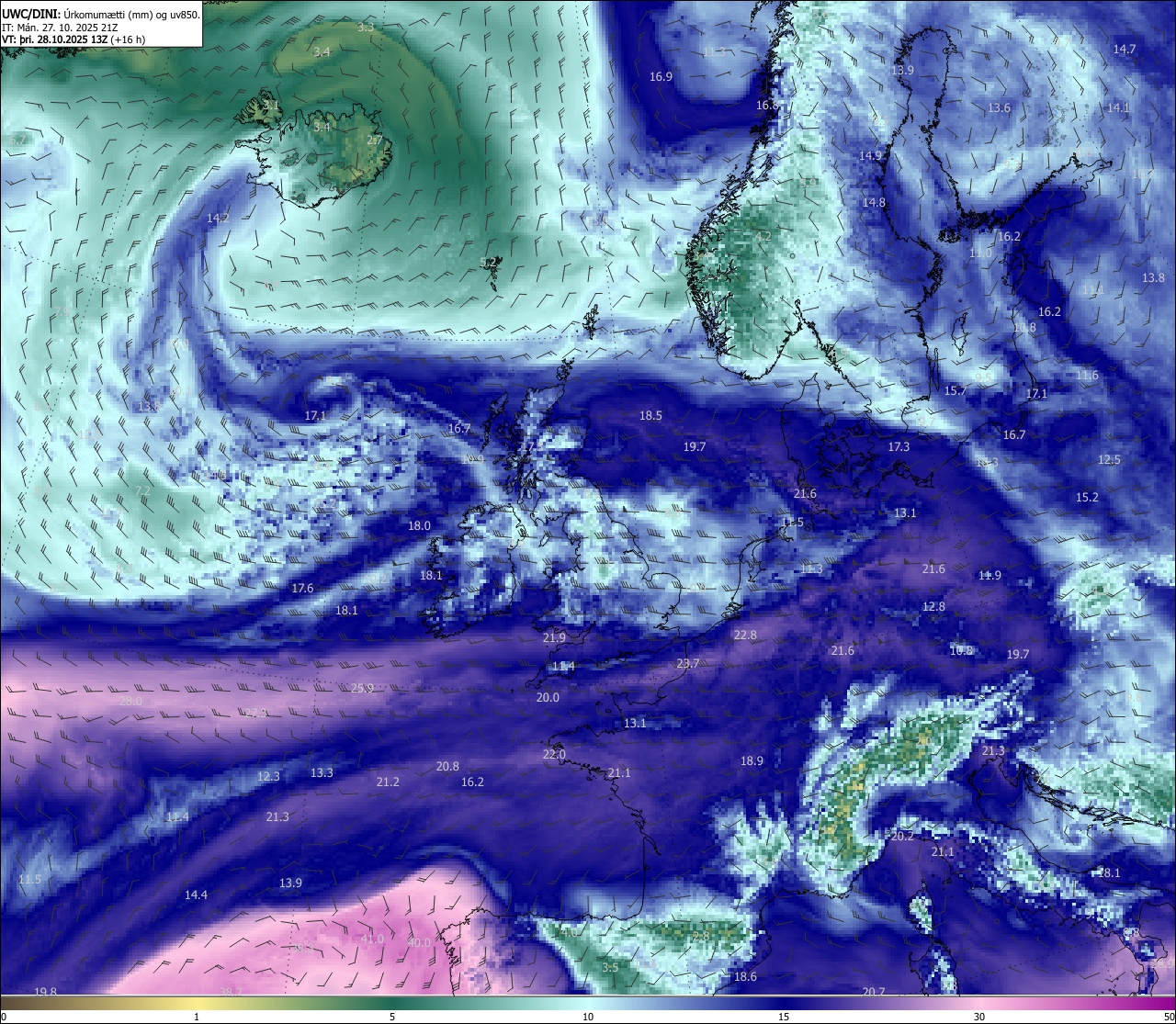This screenshot has height=1024, width=1176.
Task: Click the 10 tick label on the color scale
Action: point(588,1017)
